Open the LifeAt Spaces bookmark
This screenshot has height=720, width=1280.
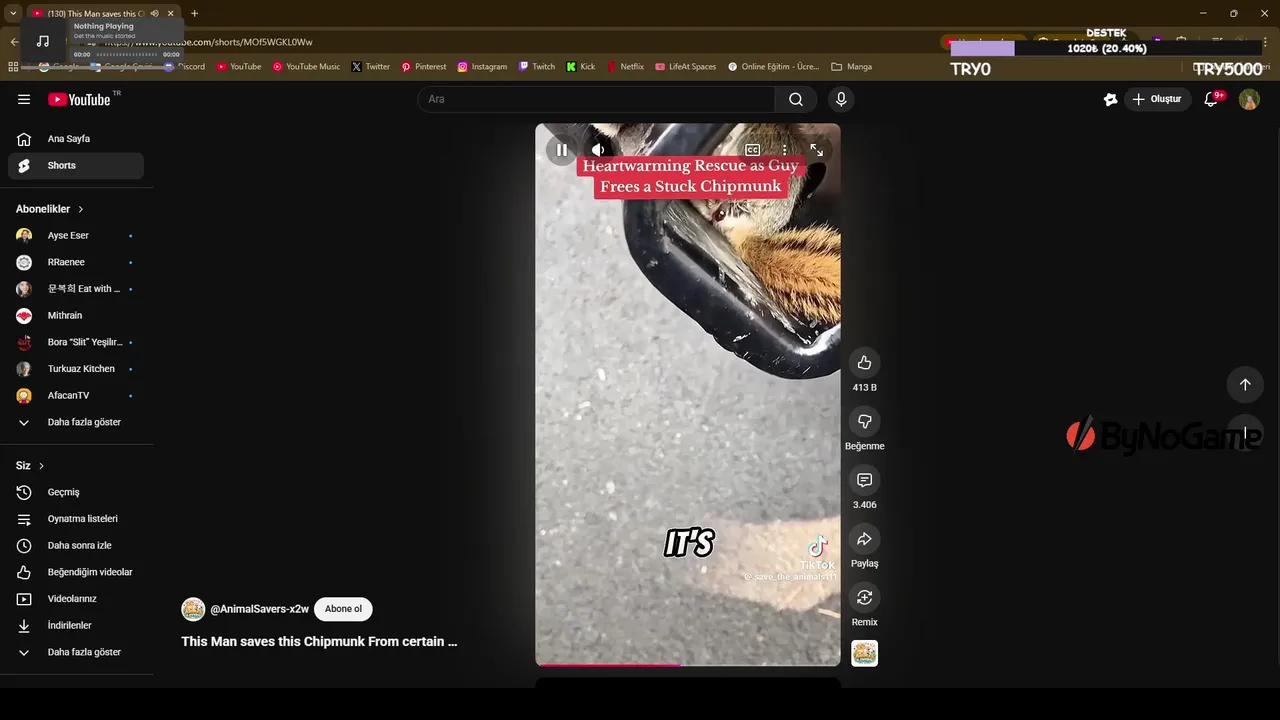[x=686, y=67]
